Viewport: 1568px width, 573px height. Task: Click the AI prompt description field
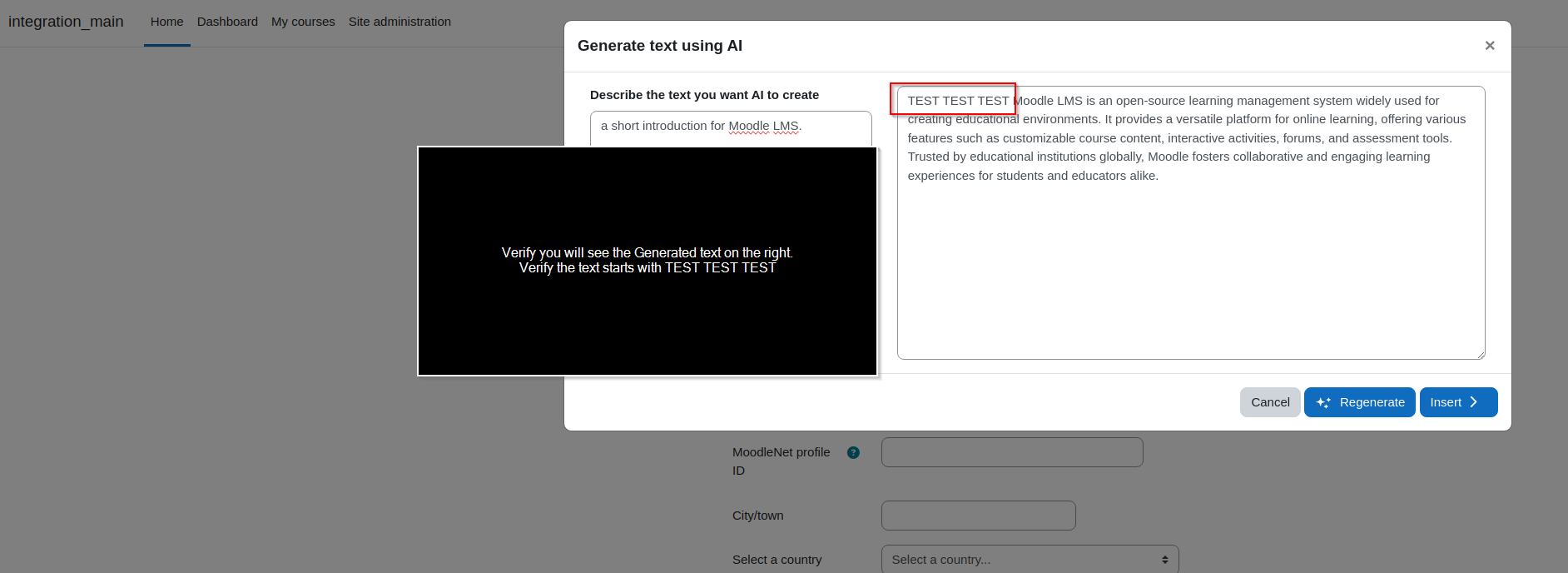tap(731, 128)
